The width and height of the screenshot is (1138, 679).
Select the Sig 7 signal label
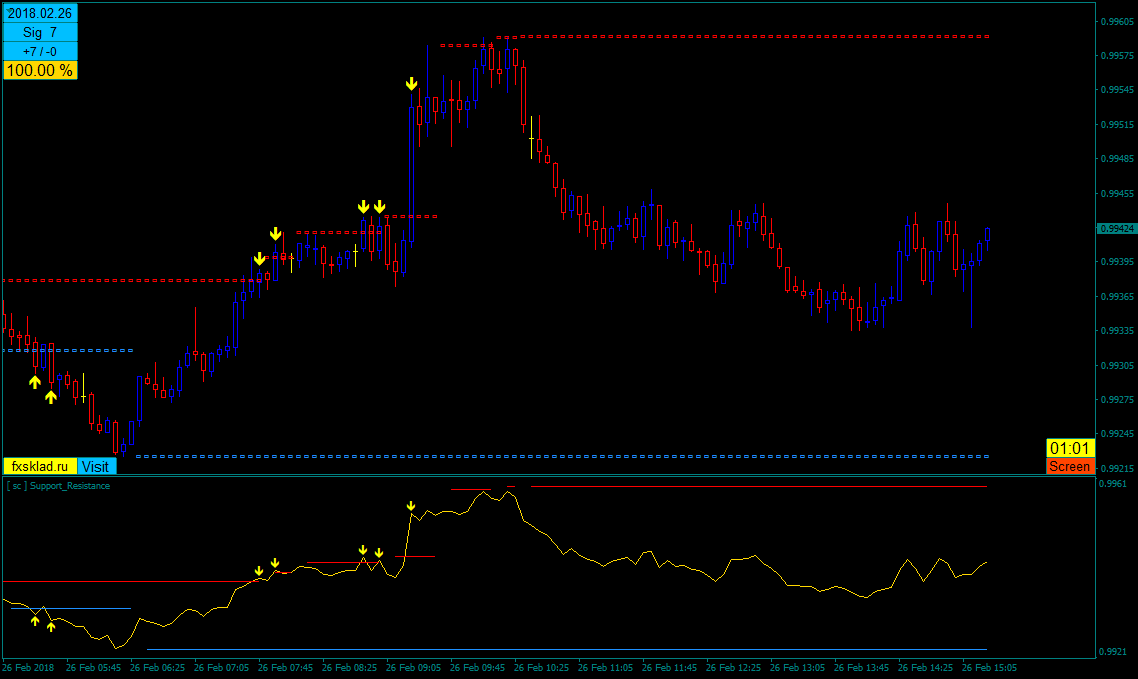[x=40, y=33]
